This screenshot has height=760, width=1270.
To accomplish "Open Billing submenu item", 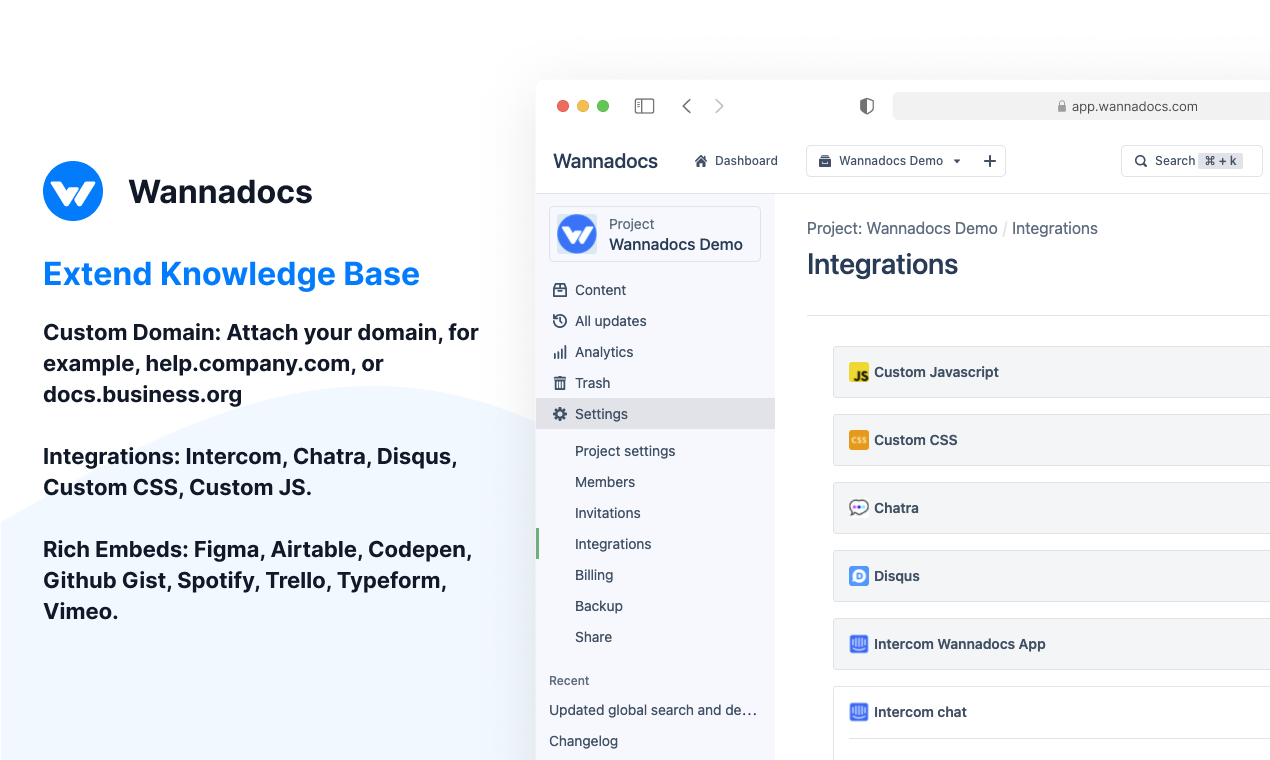I will (594, 575).
